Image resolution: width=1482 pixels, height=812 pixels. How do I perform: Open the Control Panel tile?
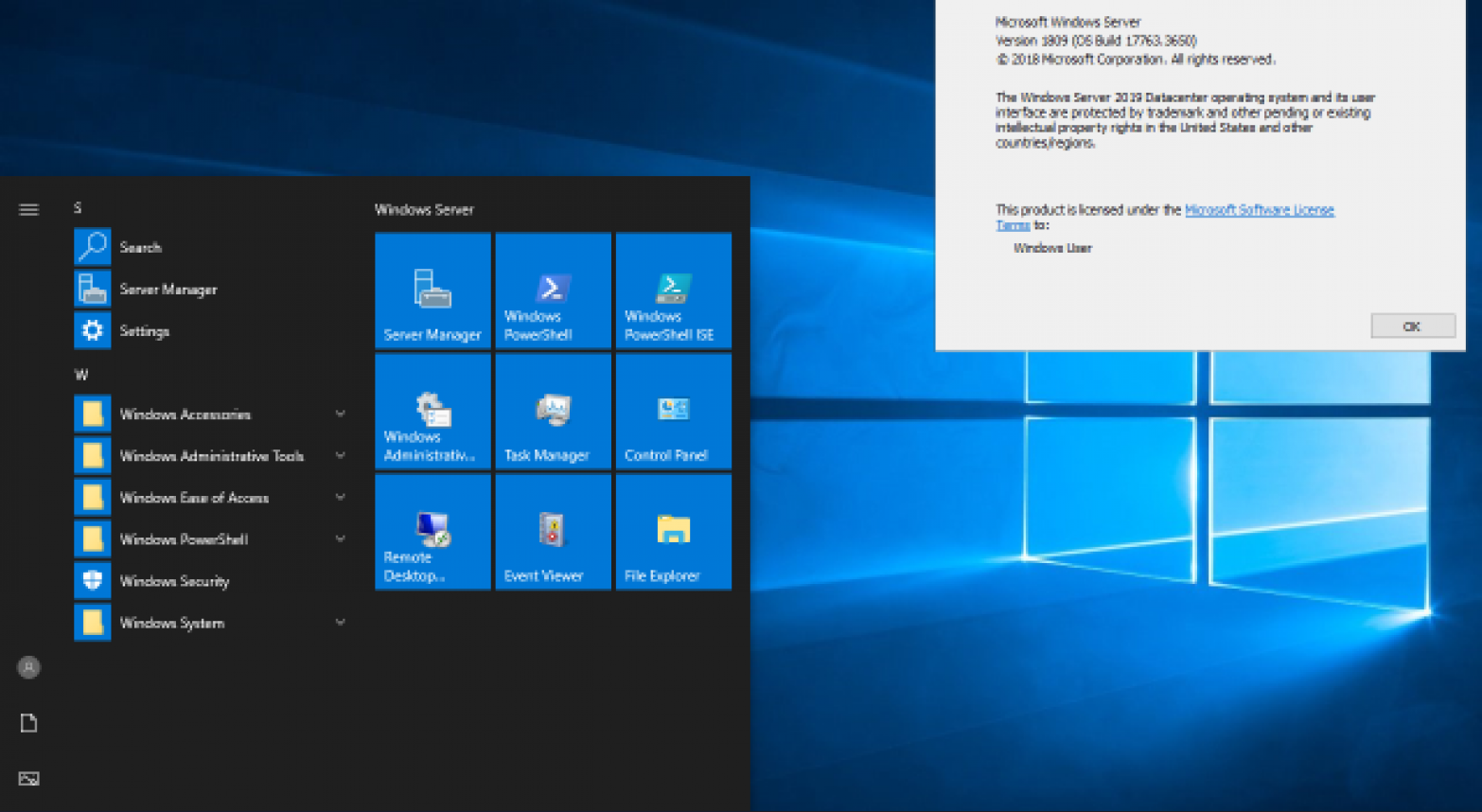[673, 411]
